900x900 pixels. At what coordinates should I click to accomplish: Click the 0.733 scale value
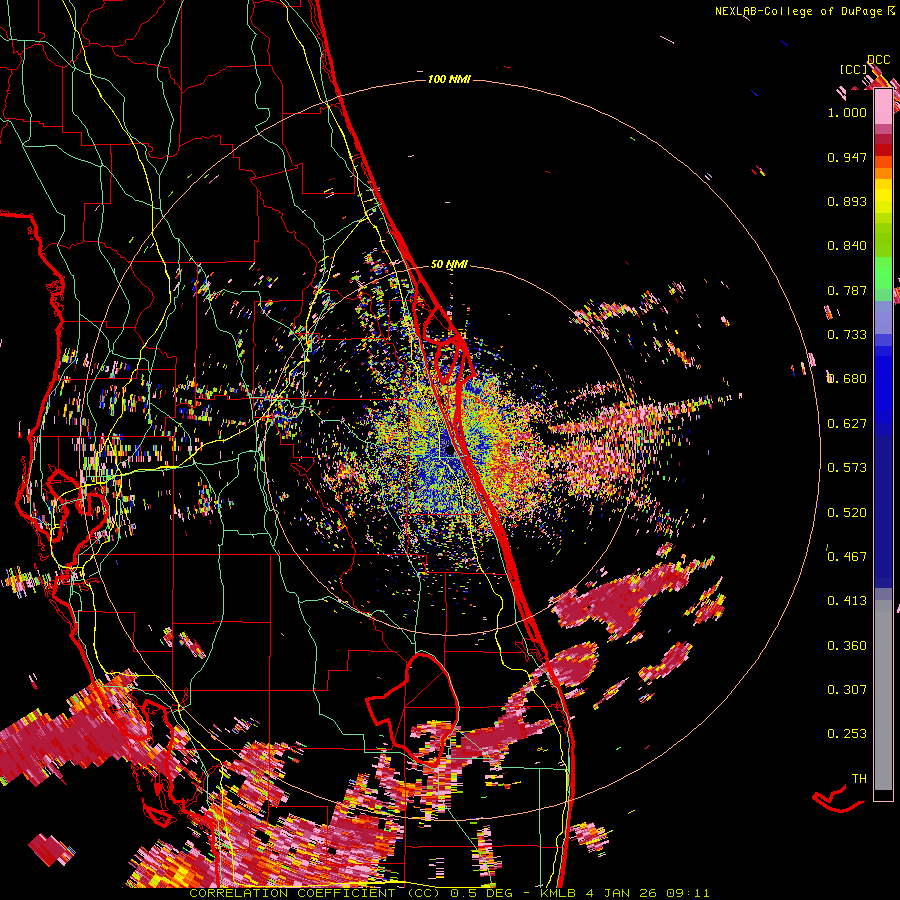click(x=847, y=335)
